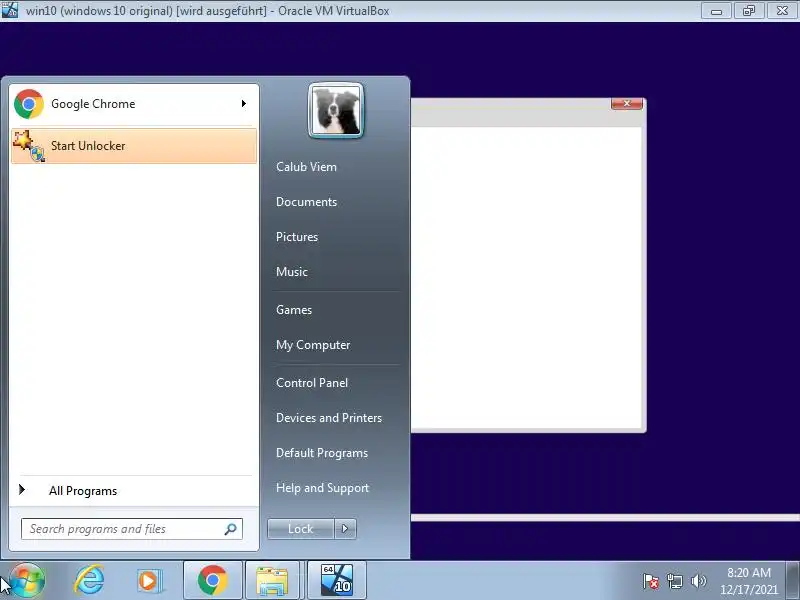Close the blank background window

coord(627,104)
